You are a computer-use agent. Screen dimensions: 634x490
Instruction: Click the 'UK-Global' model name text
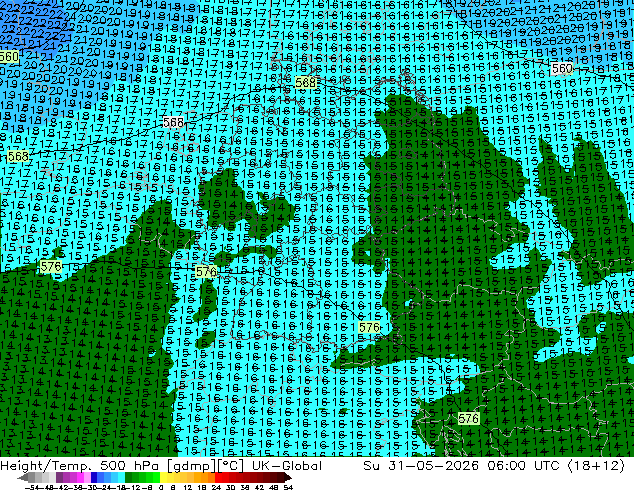287,466
